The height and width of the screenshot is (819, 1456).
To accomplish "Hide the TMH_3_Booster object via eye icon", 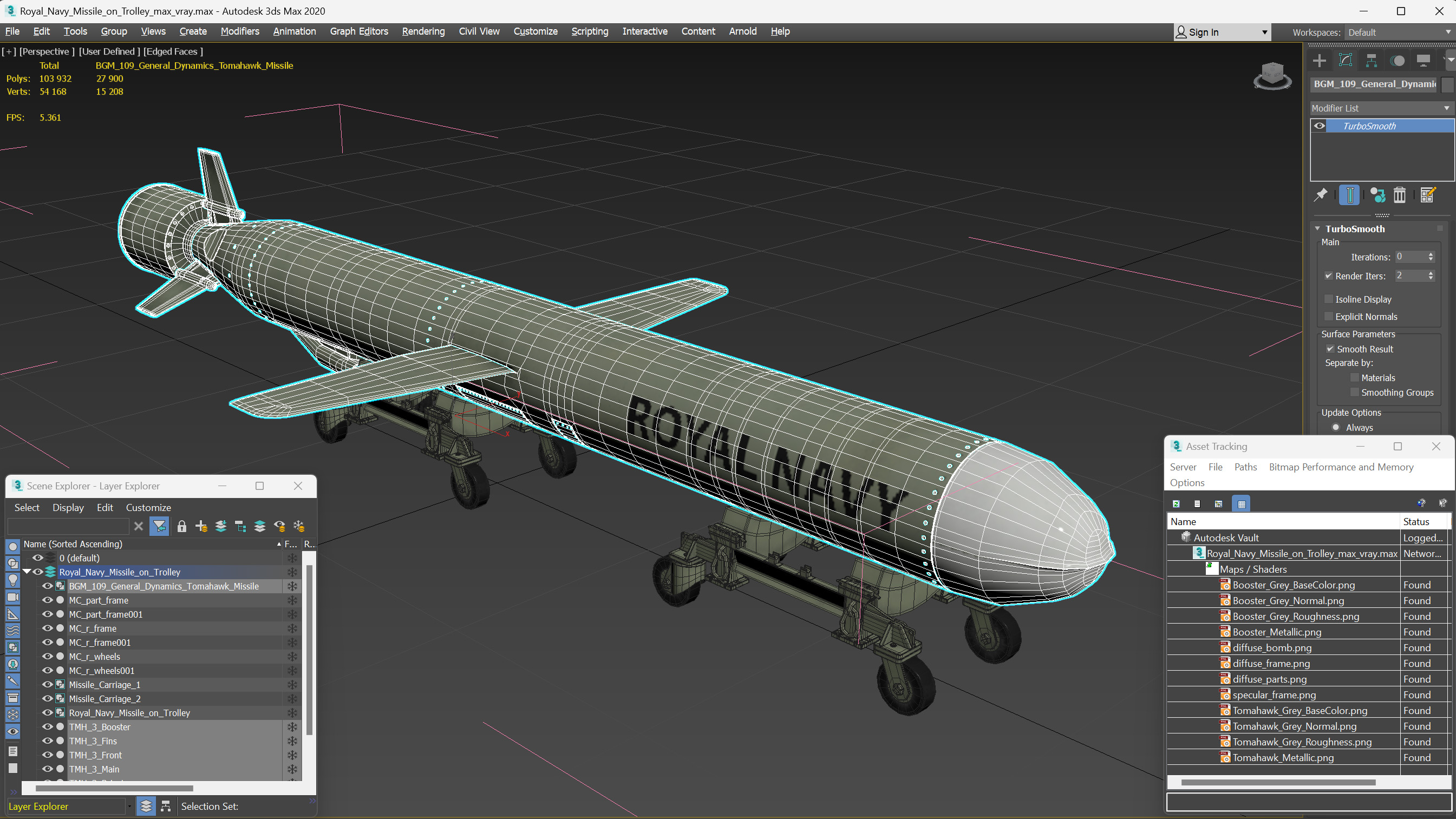I will [48, 726].
